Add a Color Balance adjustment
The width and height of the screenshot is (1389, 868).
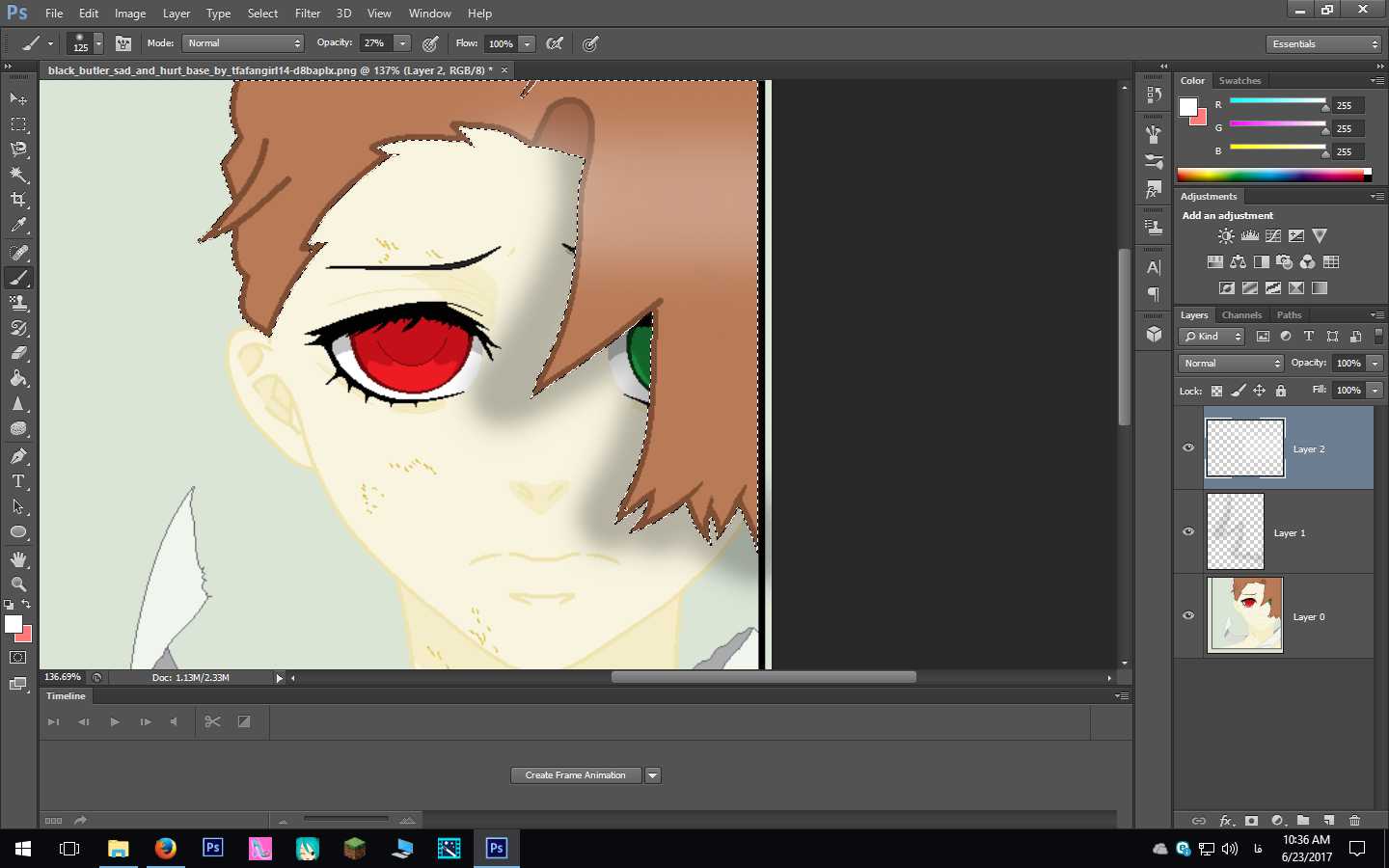coord(1238,261)
